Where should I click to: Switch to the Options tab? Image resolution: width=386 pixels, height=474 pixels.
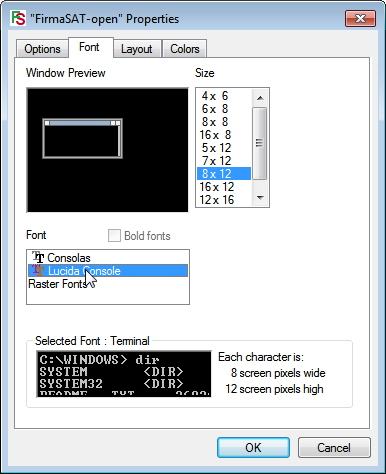tap(42, 49)
